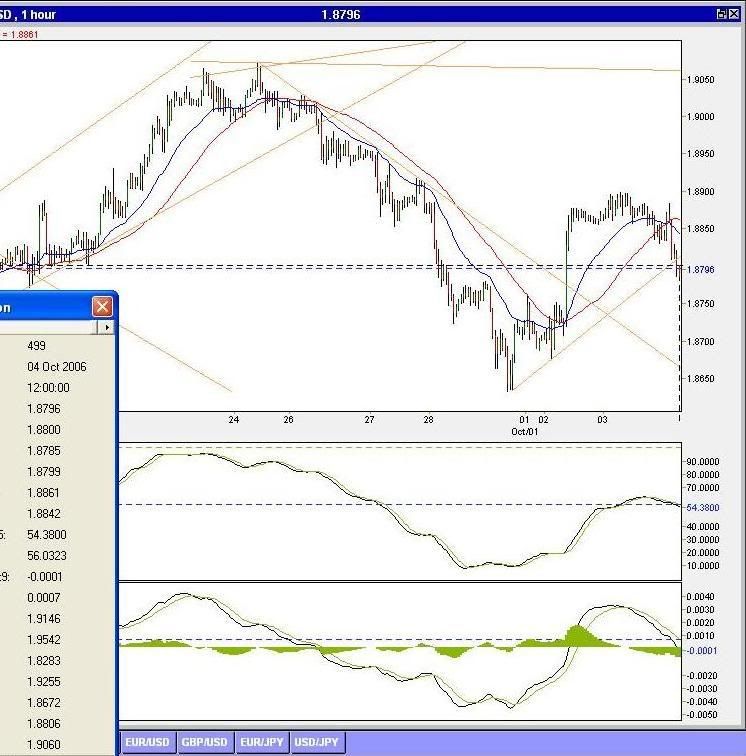Select the 12:00:00 time value

click(x=48, y=388)
